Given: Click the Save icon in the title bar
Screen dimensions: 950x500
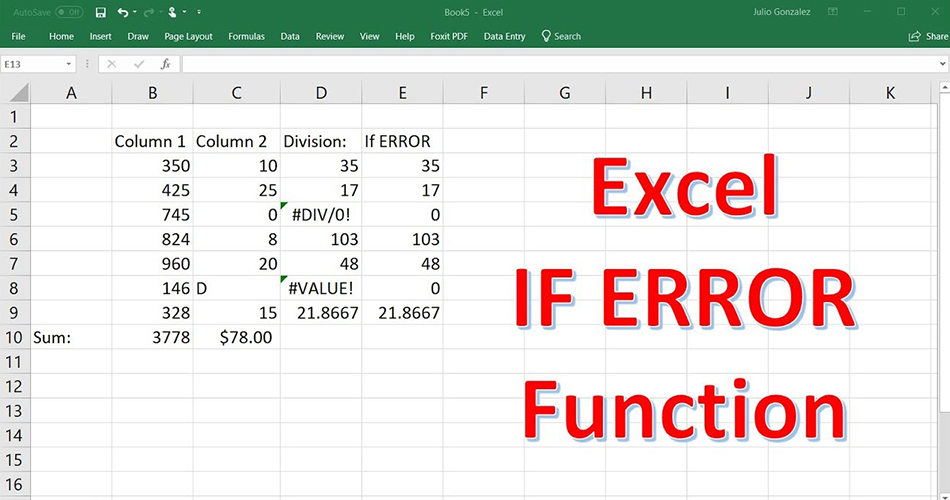Looking at the screenshot, I should click(100, 12).
